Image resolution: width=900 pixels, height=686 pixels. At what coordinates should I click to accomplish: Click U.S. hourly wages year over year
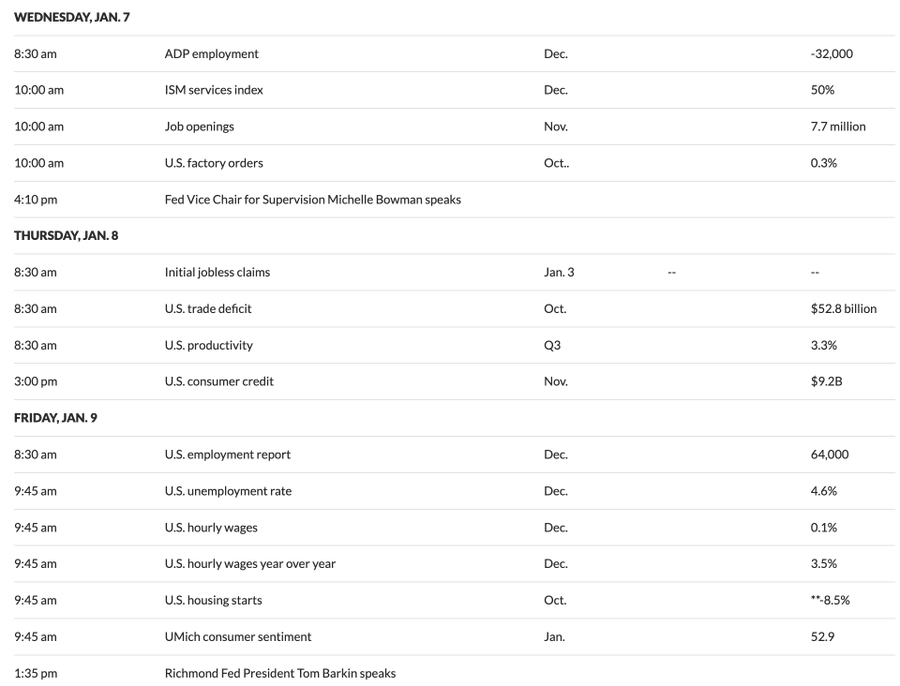point(250,564)
